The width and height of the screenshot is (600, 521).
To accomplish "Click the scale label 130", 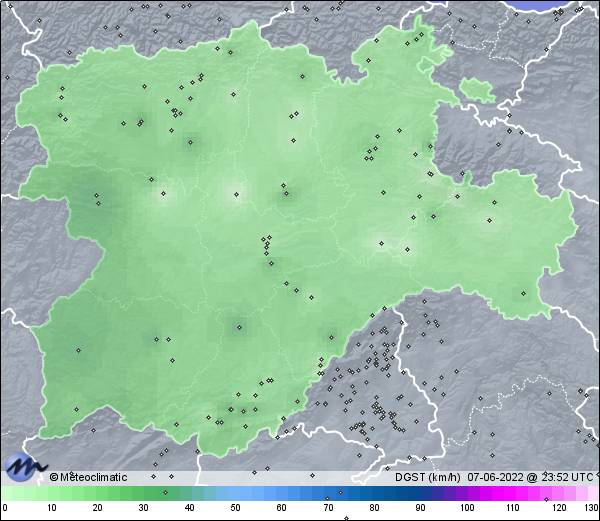I will click(x=592, y=508).
